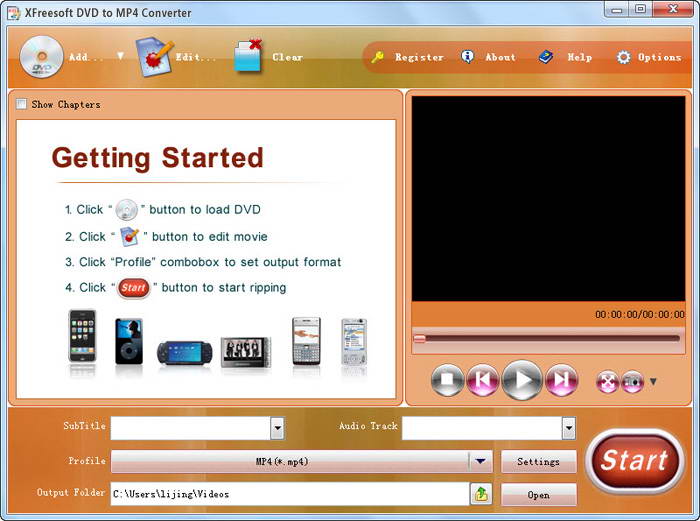Click the black video preview area
This screenshot has height=521, width=700.
[x=548, y=199]
